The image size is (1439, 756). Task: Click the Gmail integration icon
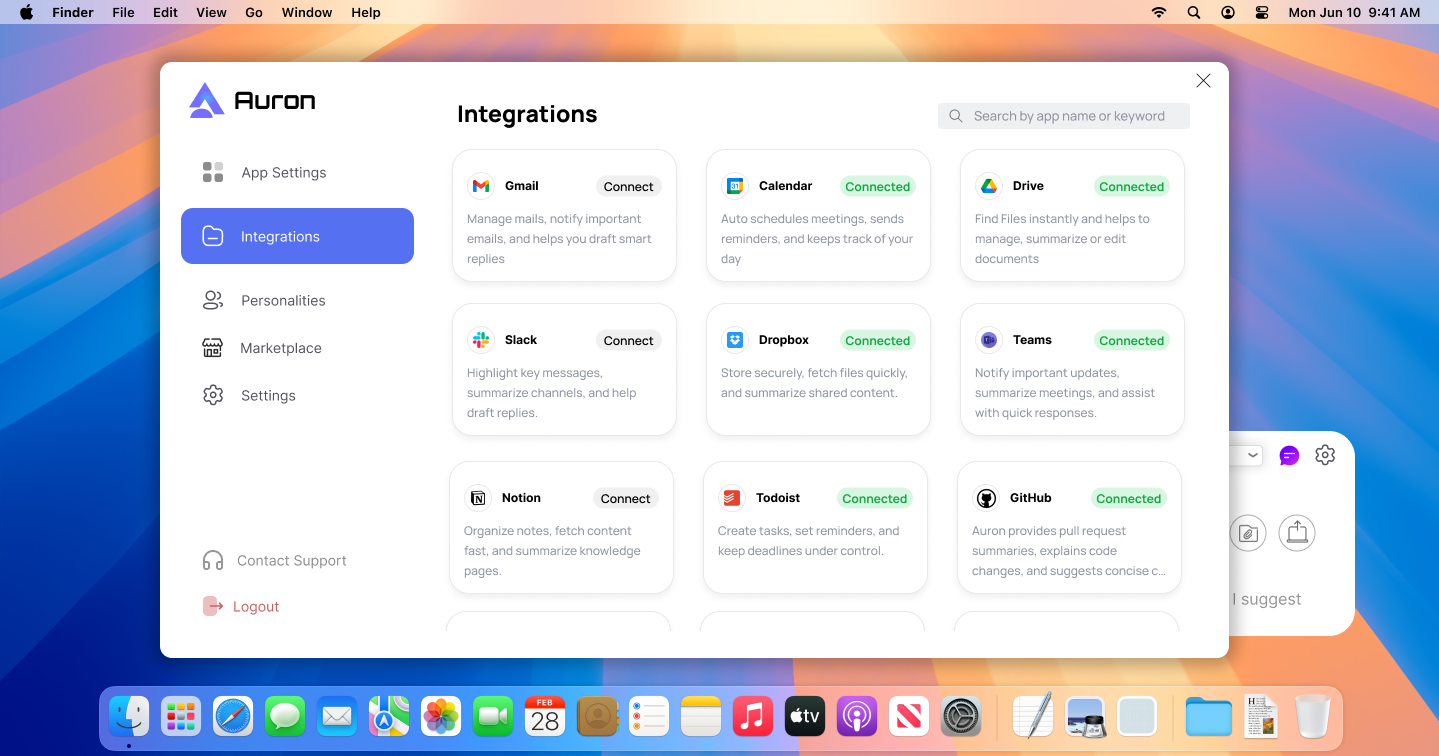[481, 186]
